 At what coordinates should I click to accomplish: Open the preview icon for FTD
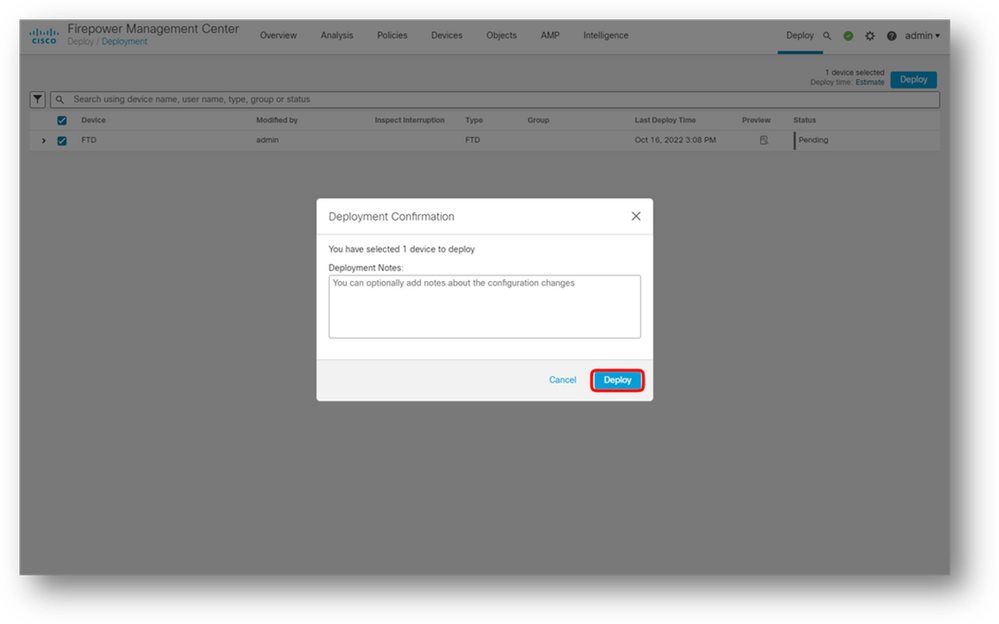point(763,140)
